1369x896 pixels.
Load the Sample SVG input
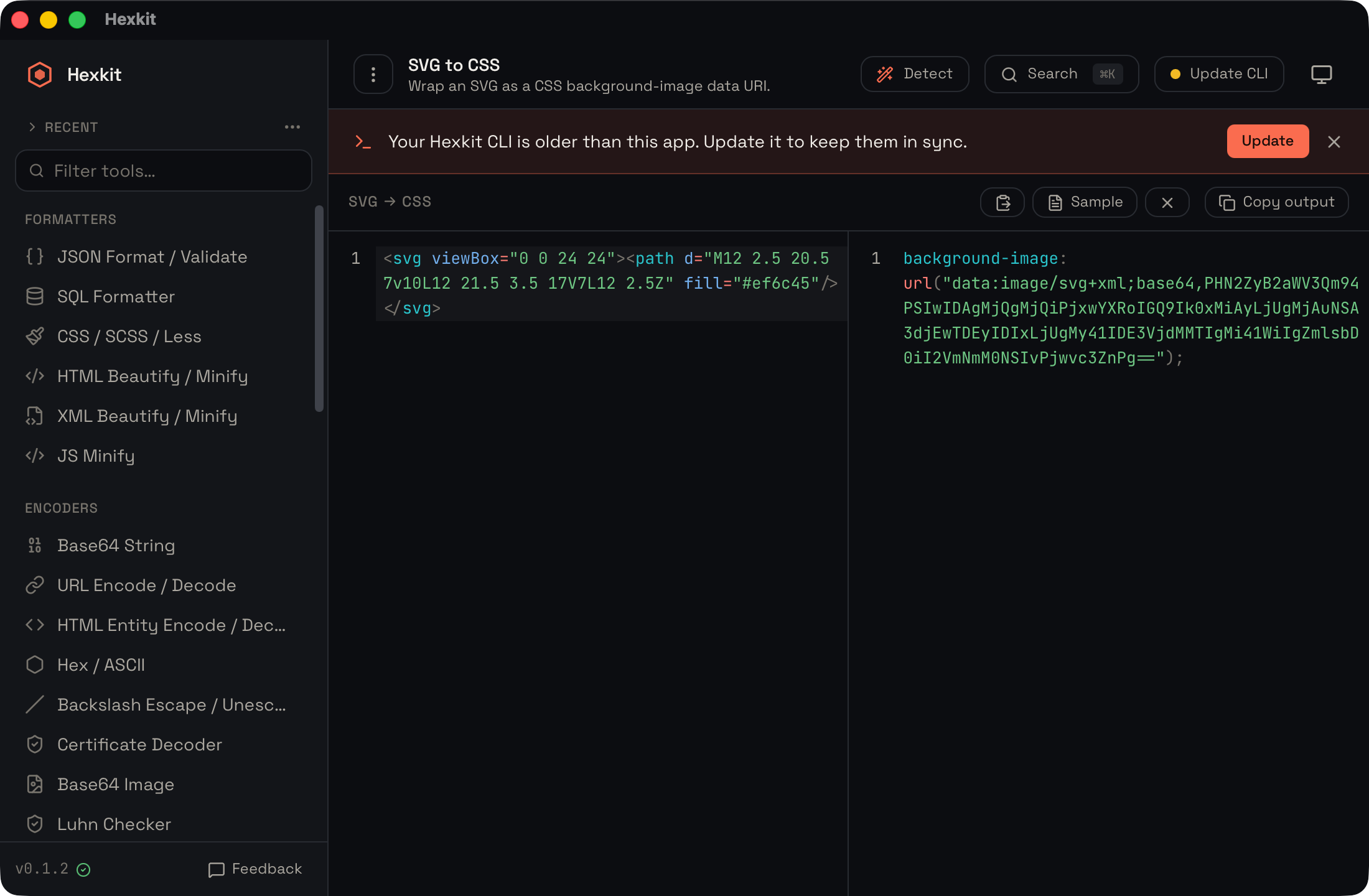click(1085, 202)
